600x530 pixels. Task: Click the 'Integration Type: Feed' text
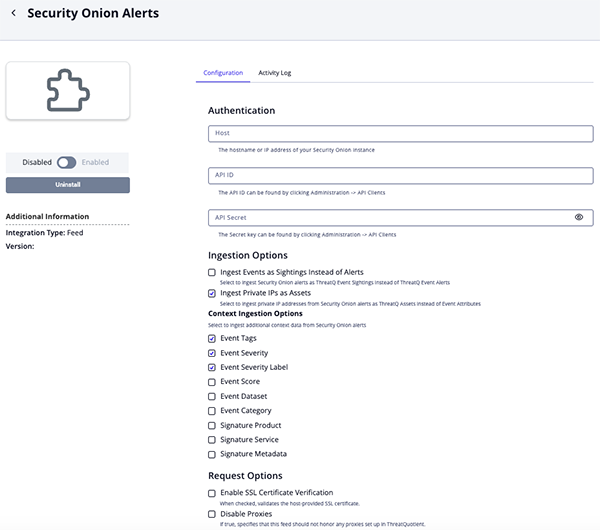coord(44,233)
